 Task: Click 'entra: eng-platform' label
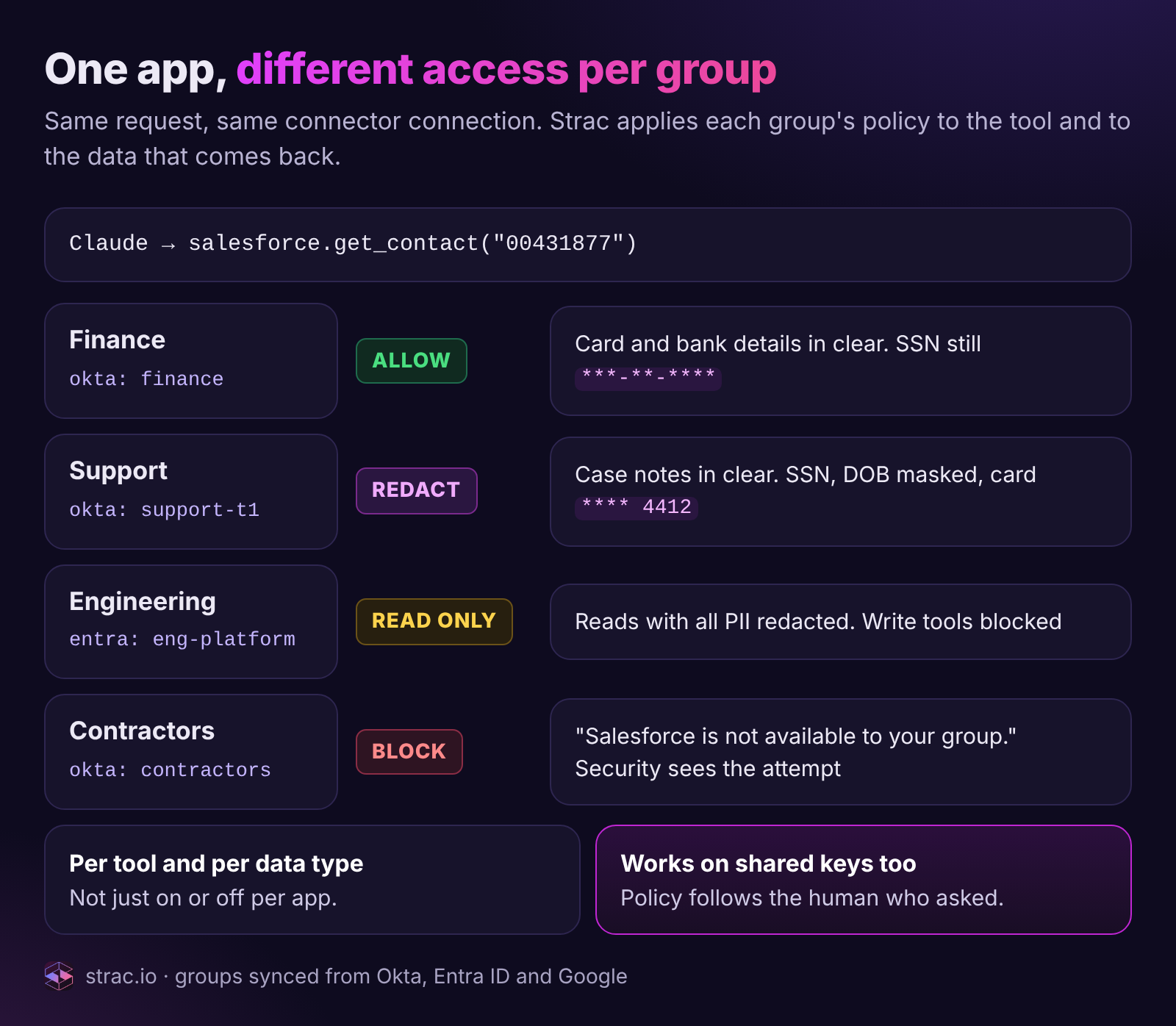pyautogui.click(x=182, y=639)
